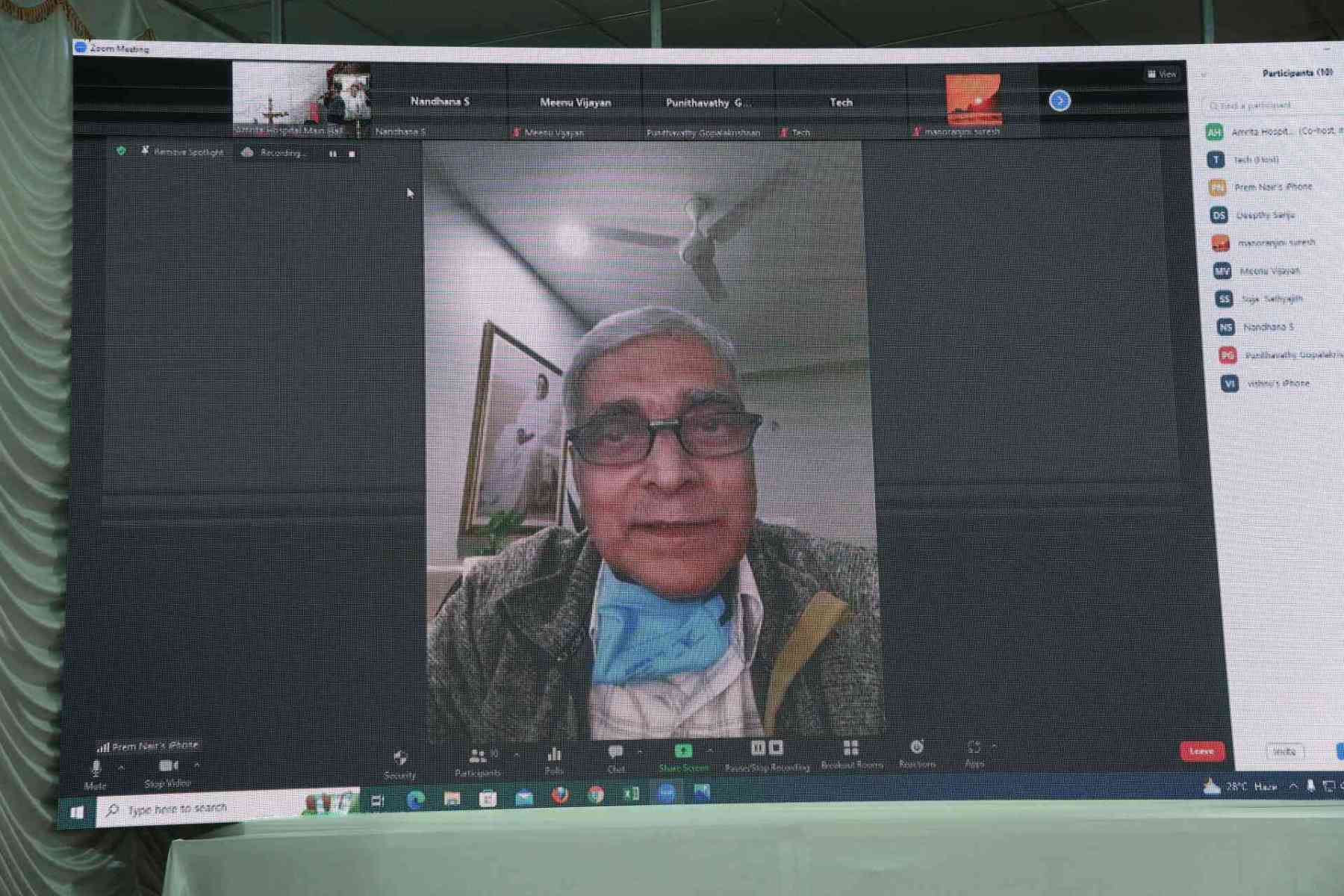Click the green Share Screen icon

pos(683,750)
